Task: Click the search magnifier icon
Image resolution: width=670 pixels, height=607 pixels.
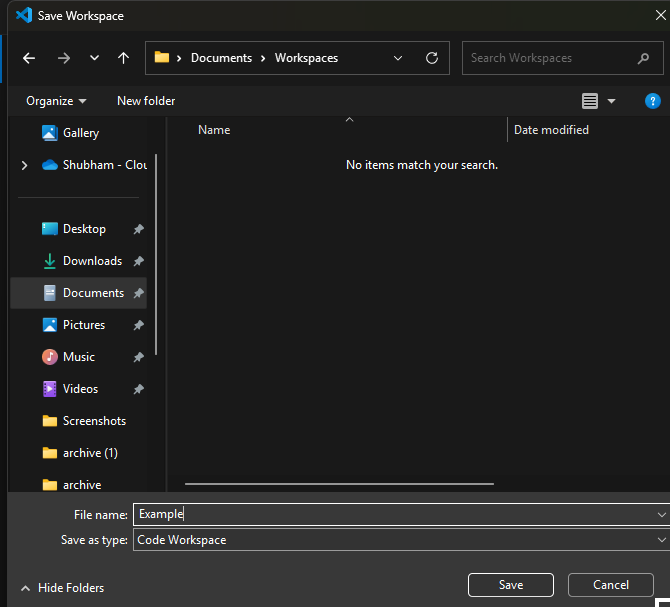Action: [643, 58]
